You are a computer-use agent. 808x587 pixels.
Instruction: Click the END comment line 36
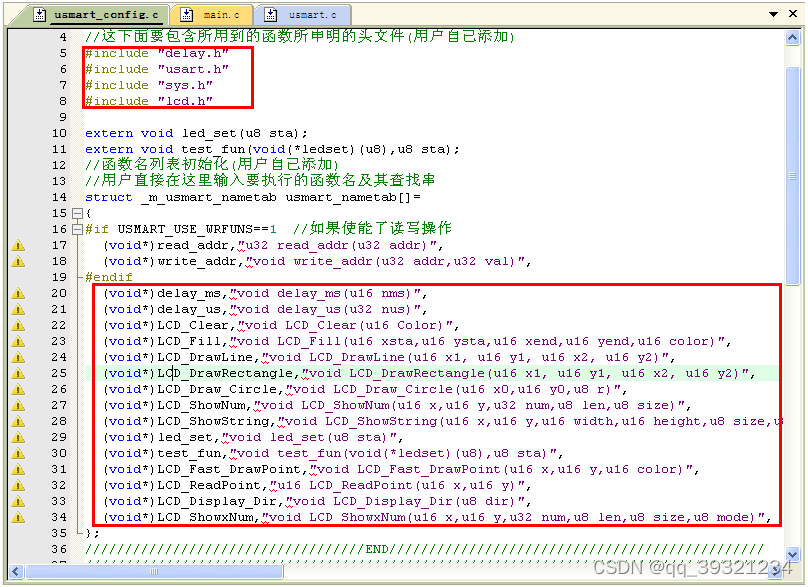tap(425, 549)
